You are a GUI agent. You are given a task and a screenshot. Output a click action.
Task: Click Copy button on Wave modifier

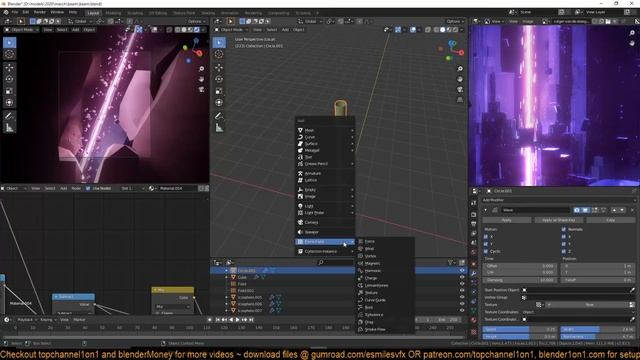611,220
